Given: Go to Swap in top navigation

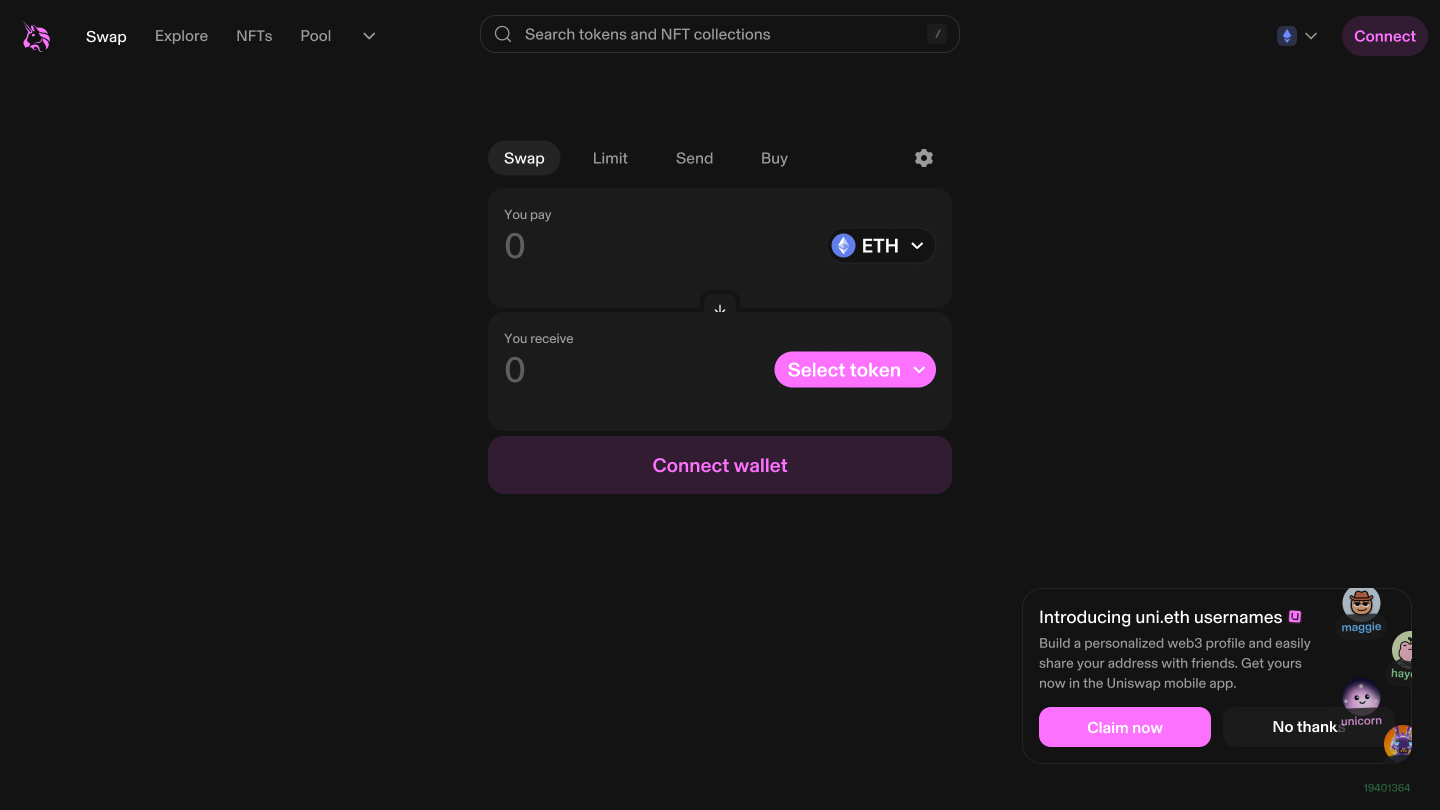Looking at the screenshot, I should pos(106,36).
